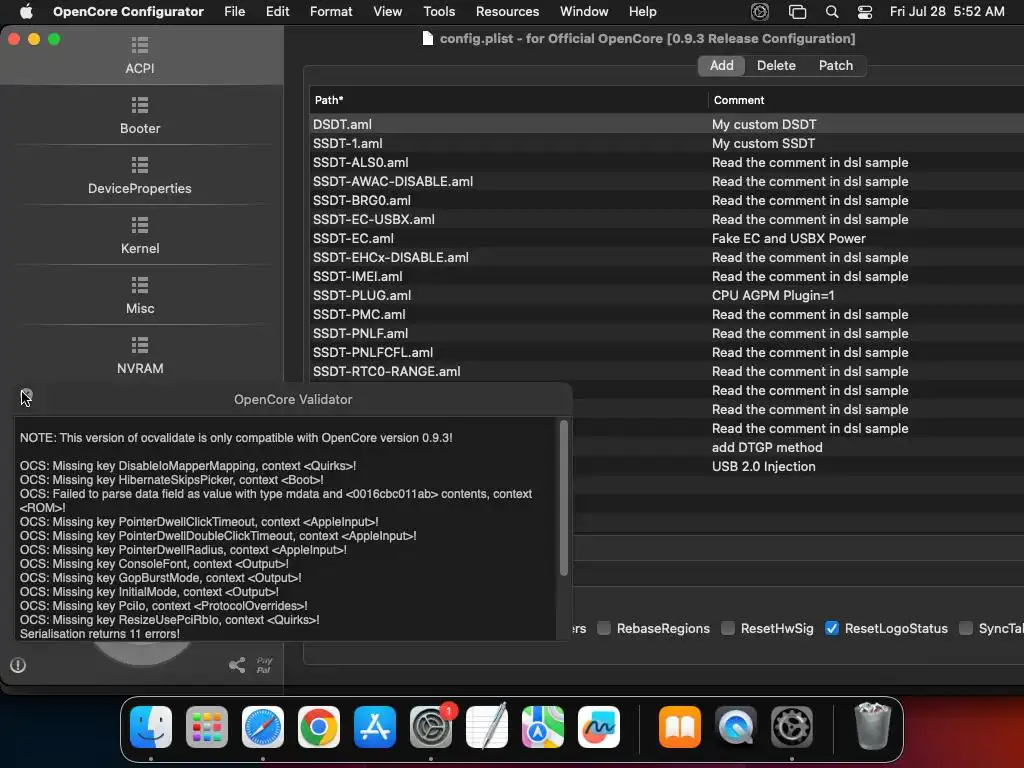Select the SSDT-PNLF.aml entry

coord(667,333)
